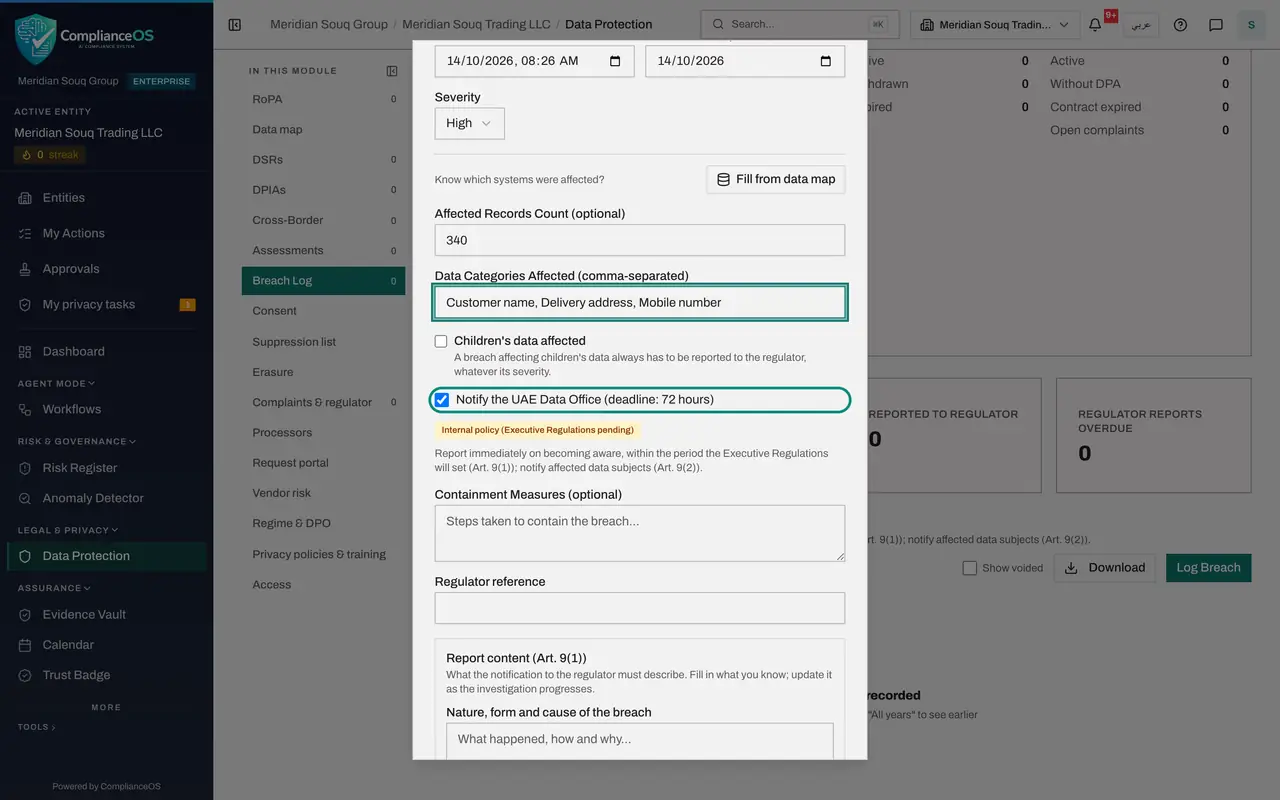Click the Containment Measures text area
Screen dimensions: 1280x800
[640, 533]
